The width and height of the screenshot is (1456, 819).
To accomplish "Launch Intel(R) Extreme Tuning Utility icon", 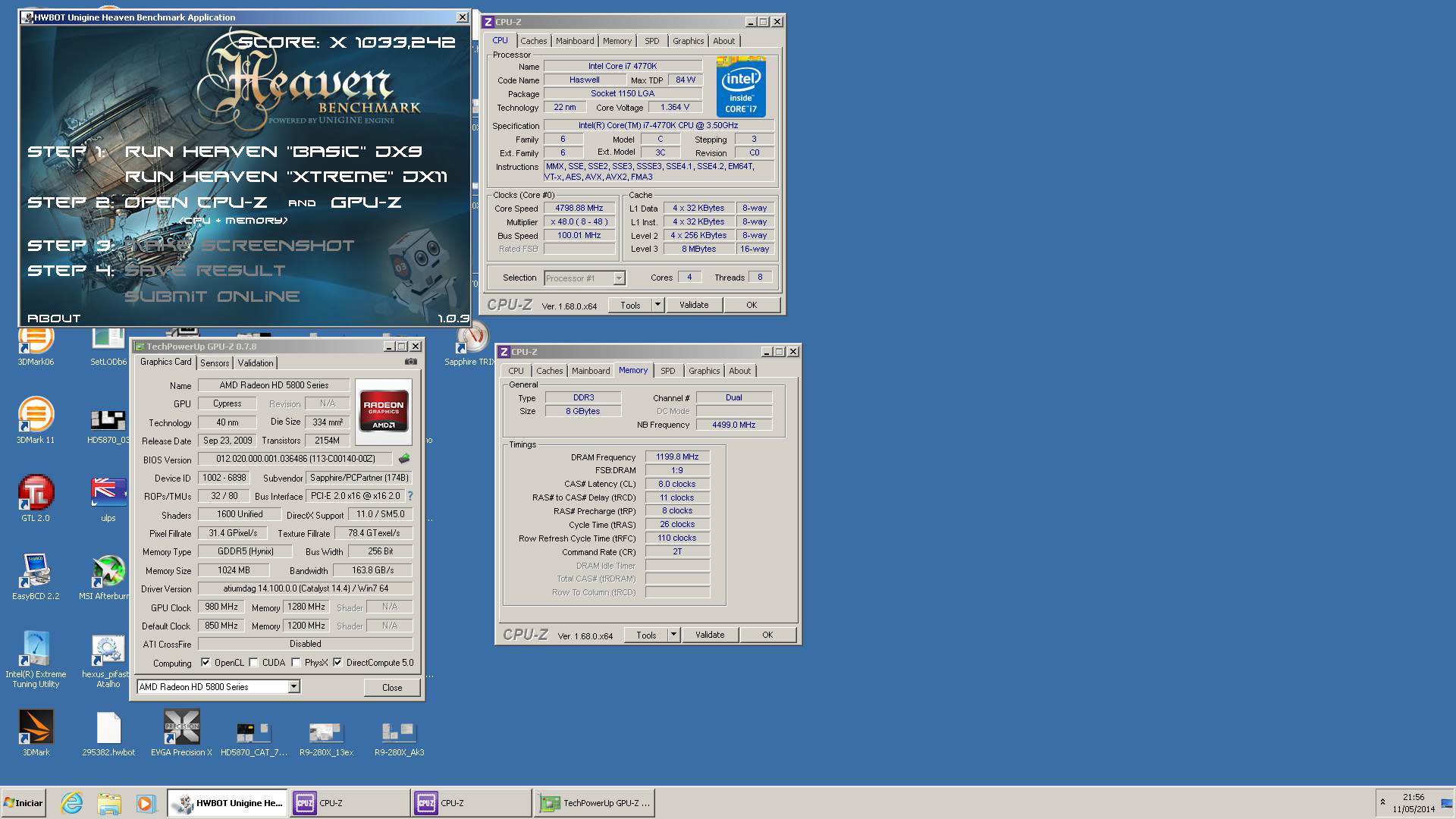I will 36,659.
